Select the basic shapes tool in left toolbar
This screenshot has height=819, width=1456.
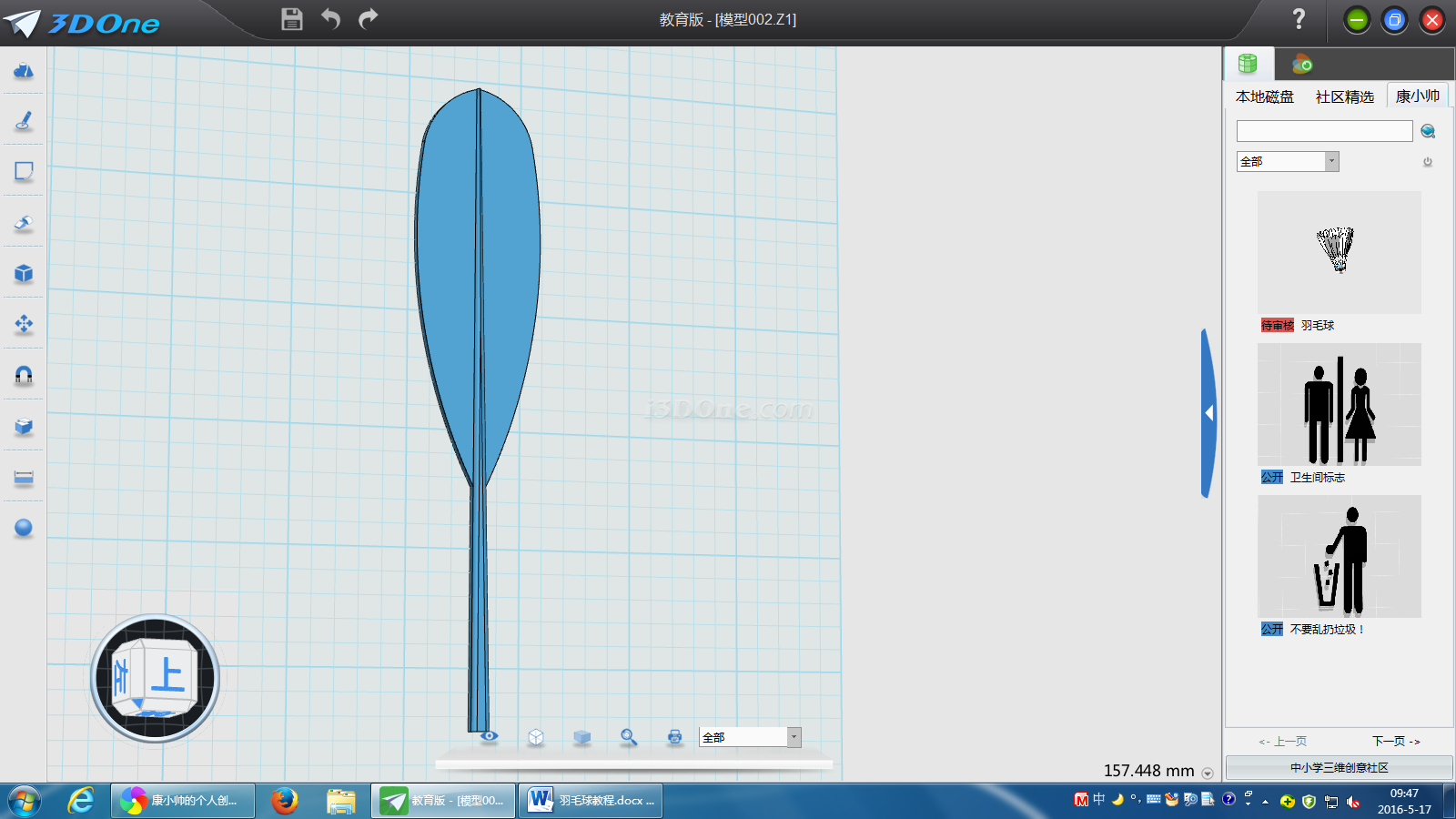[x=24, y=70]
